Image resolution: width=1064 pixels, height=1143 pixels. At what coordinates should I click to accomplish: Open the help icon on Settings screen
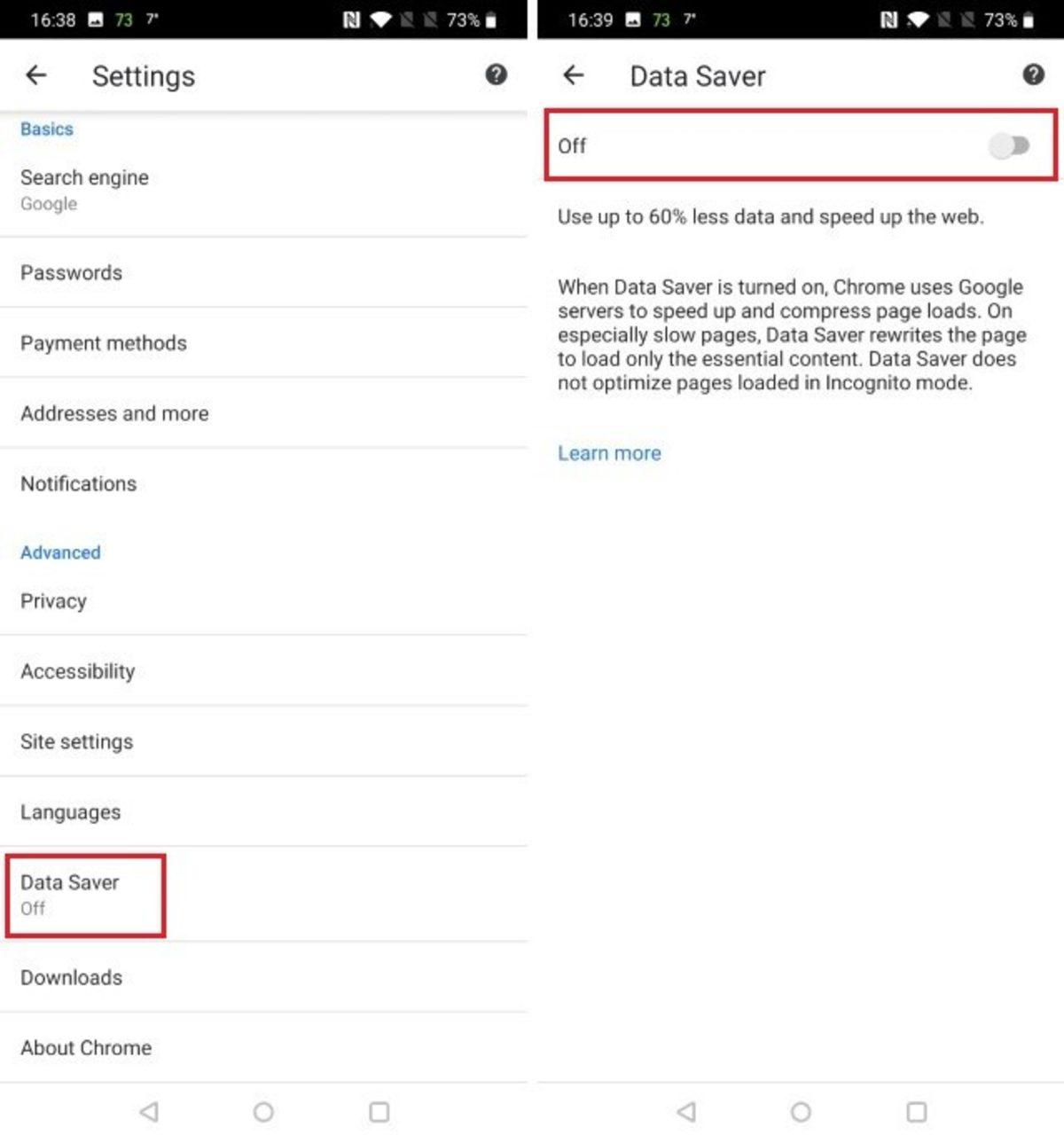pyautogui.click(x=497, y=75)
